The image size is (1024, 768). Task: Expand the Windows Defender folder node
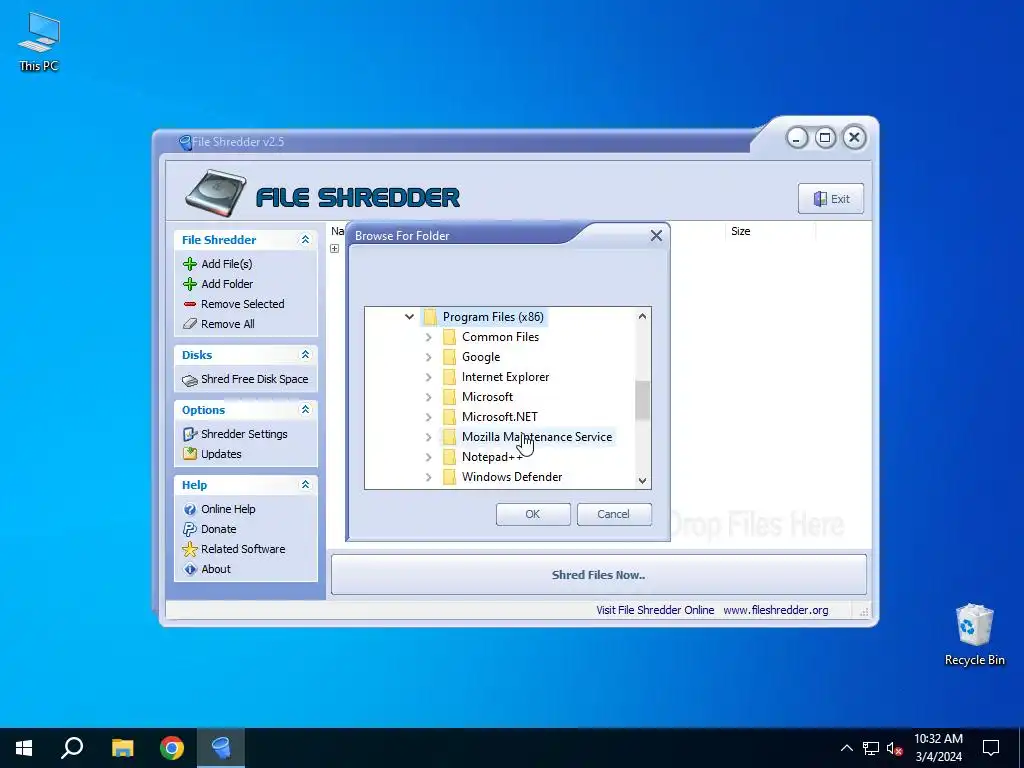click(x=428, y=477)
